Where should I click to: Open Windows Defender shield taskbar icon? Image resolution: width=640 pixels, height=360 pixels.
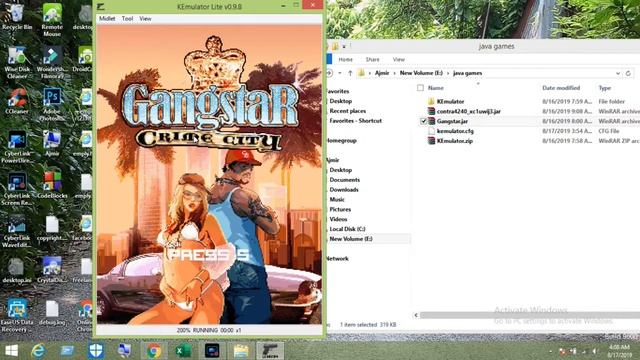[96, 351]
